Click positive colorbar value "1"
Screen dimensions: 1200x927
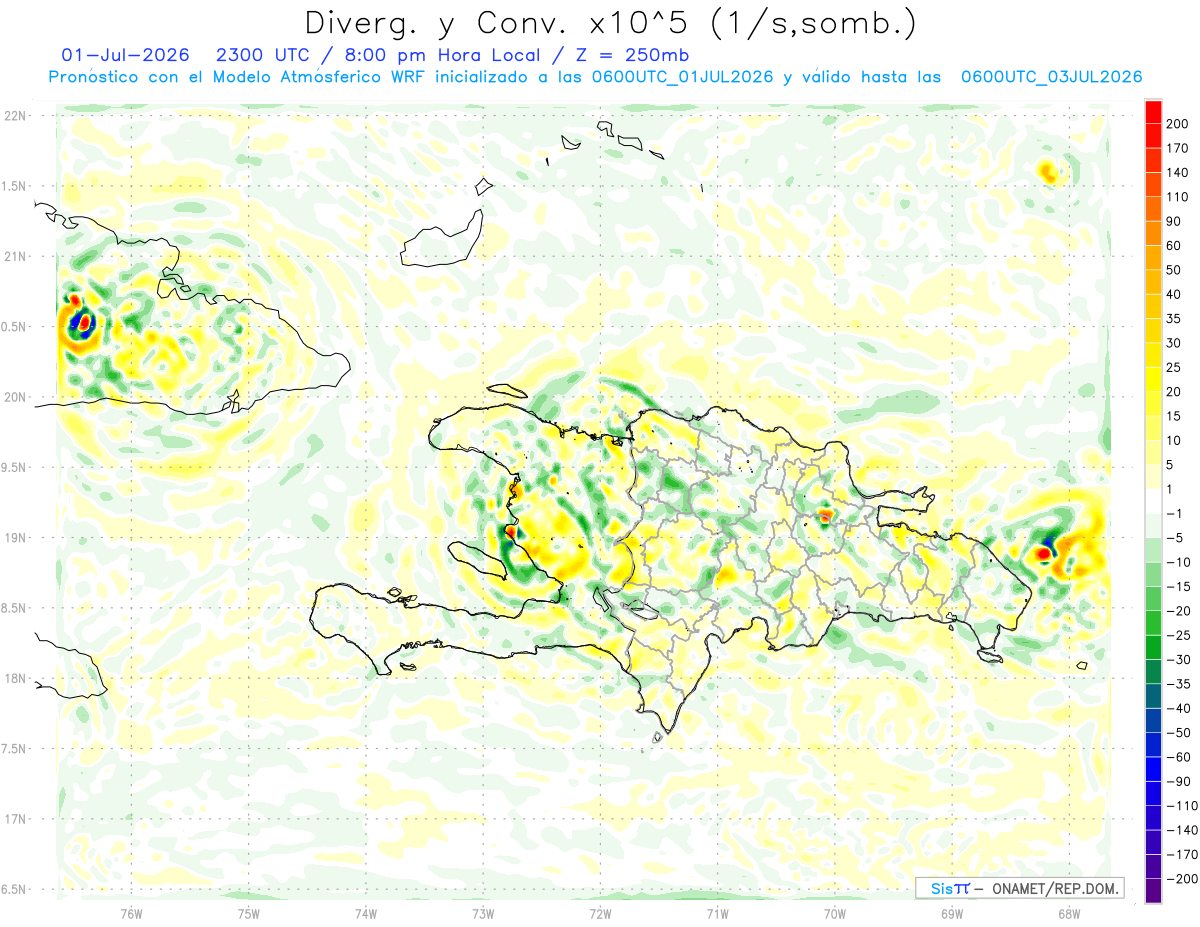tap(1171, 489)
